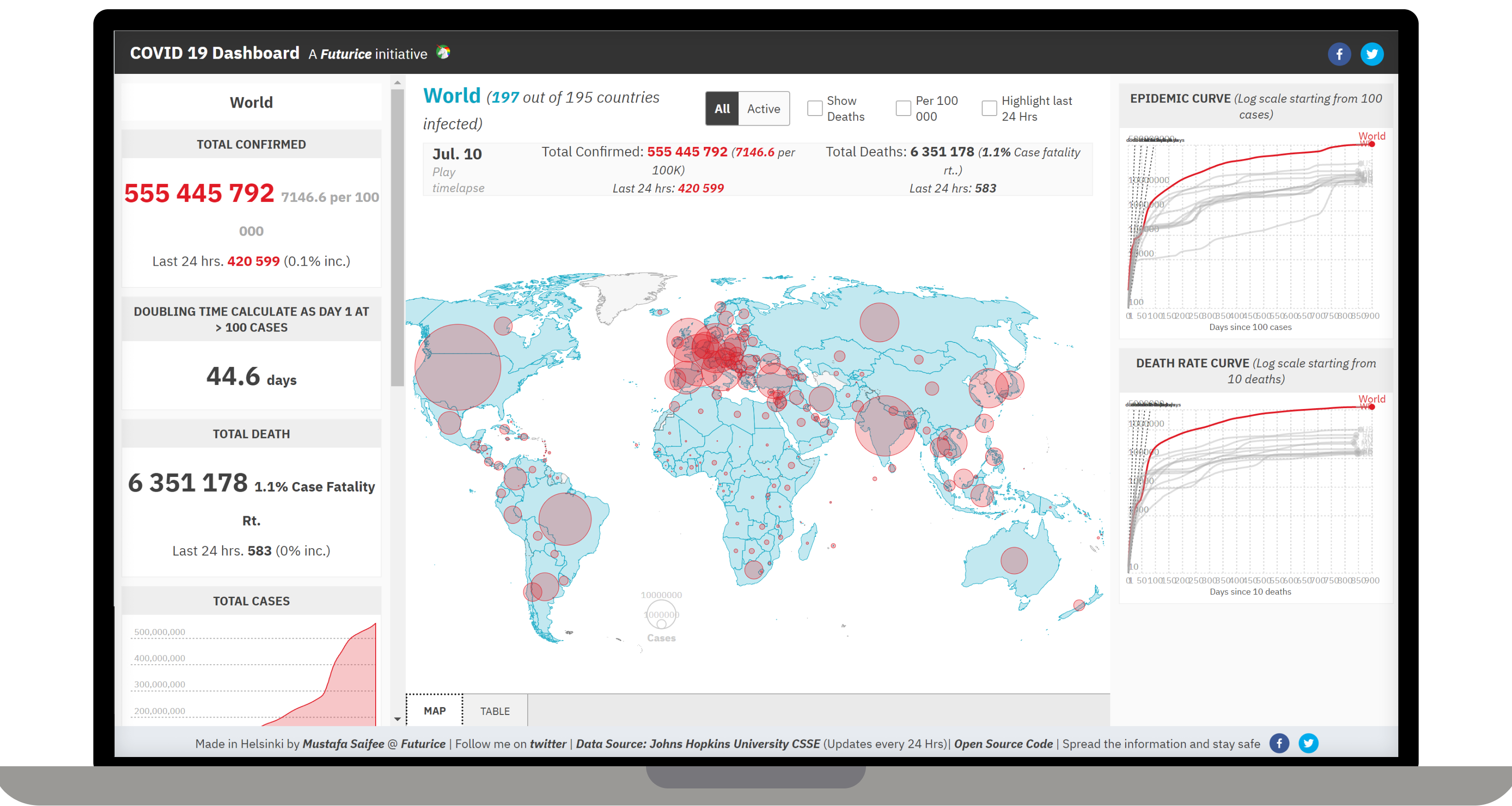Open Johns Hopkins University CSSE data source link
This screenshot has height=806, width=1512.
(697, 743)
